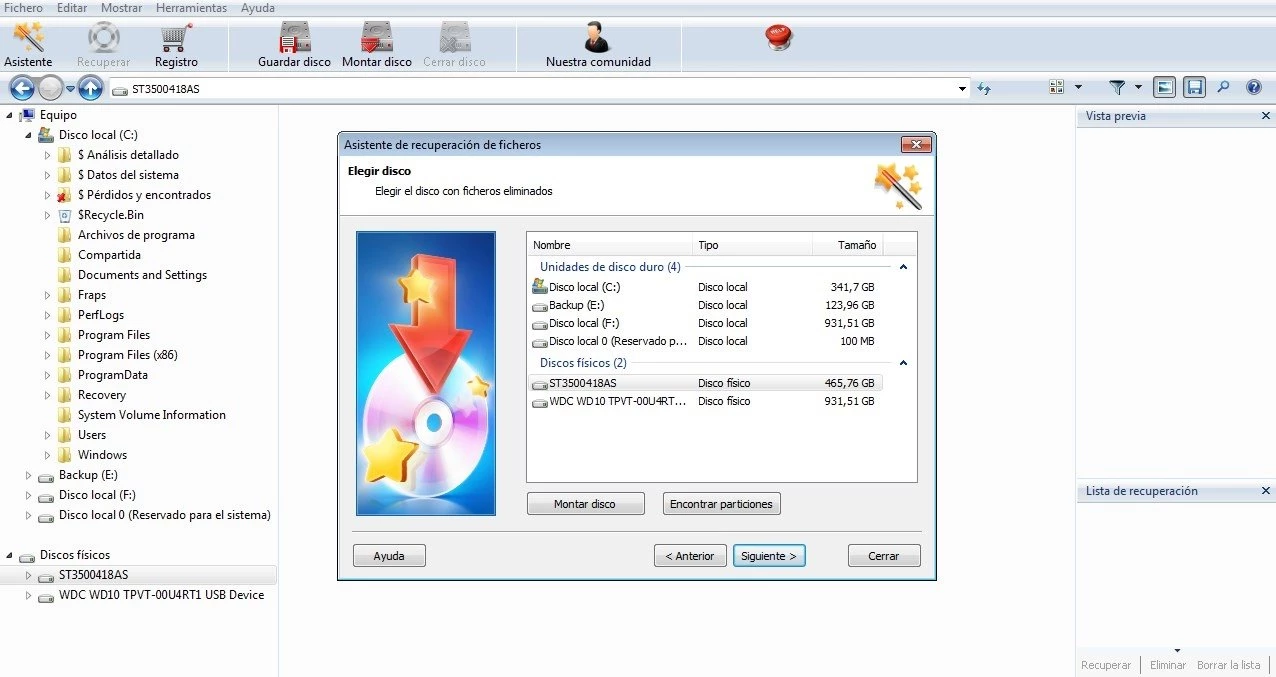Image resolution: width=1276 pixels, height=677 pixels.
Task: Open Registro shopping cart icon
Action: pos(176,38)
